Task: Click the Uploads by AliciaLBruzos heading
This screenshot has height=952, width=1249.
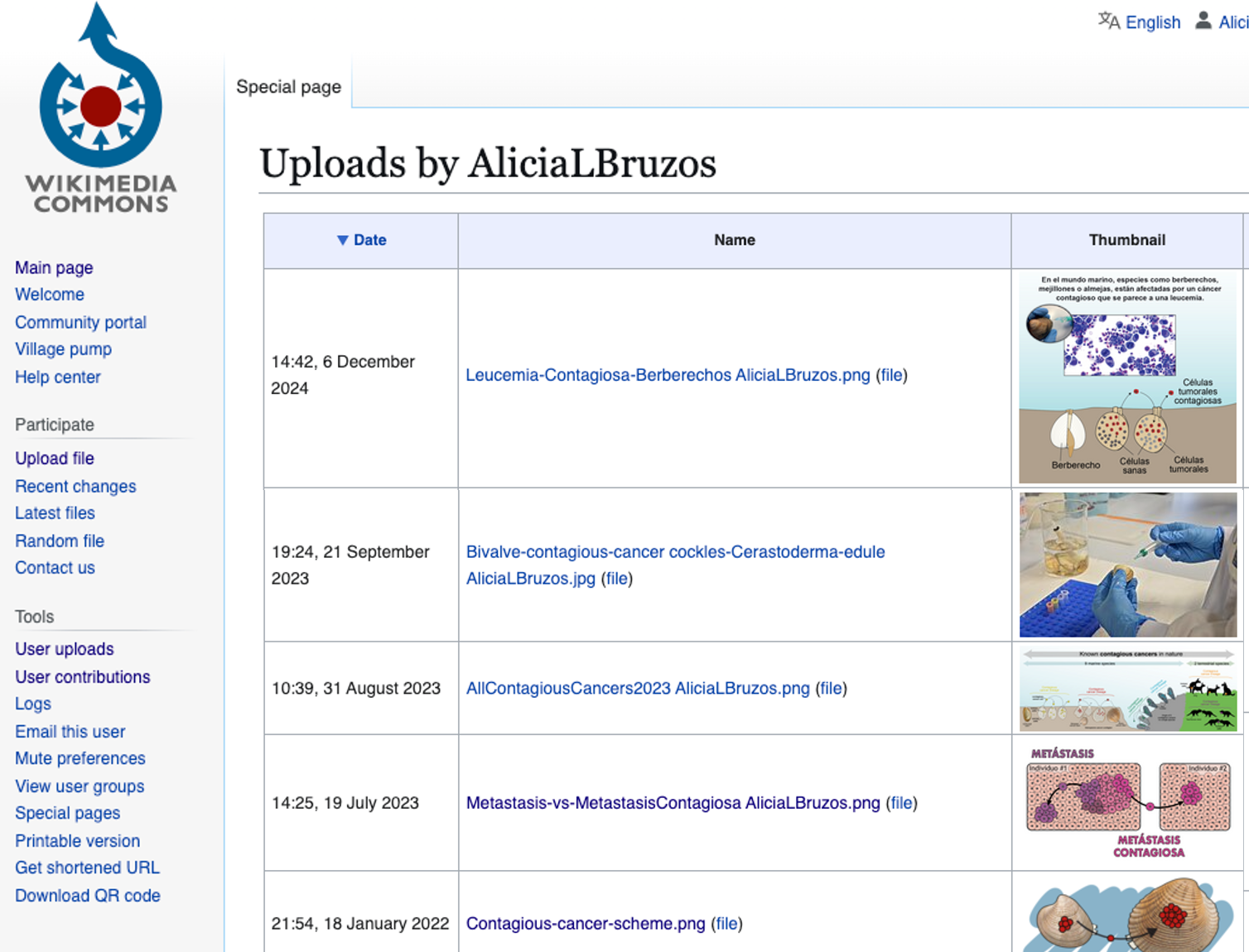Action: (488, 163)
